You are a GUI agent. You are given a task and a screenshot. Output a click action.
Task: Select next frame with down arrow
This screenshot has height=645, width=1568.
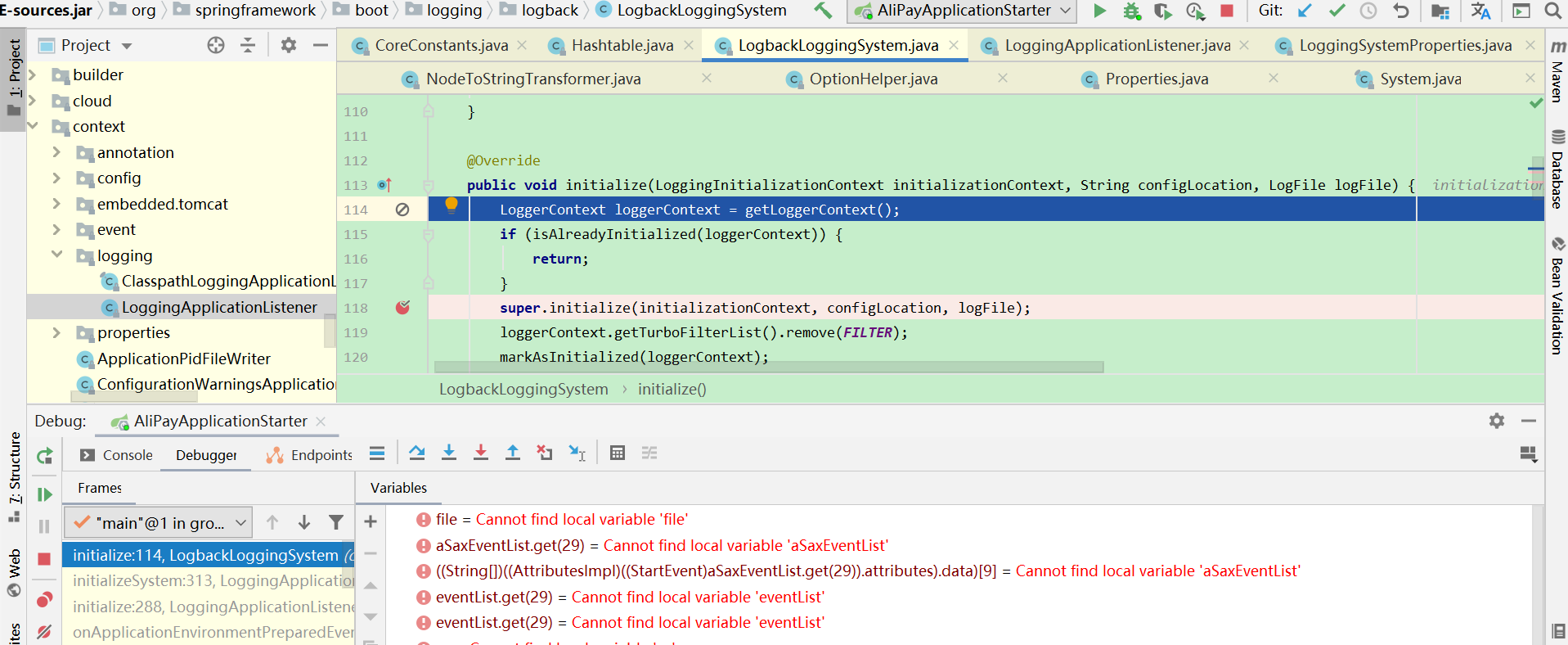tap(304, 522)
